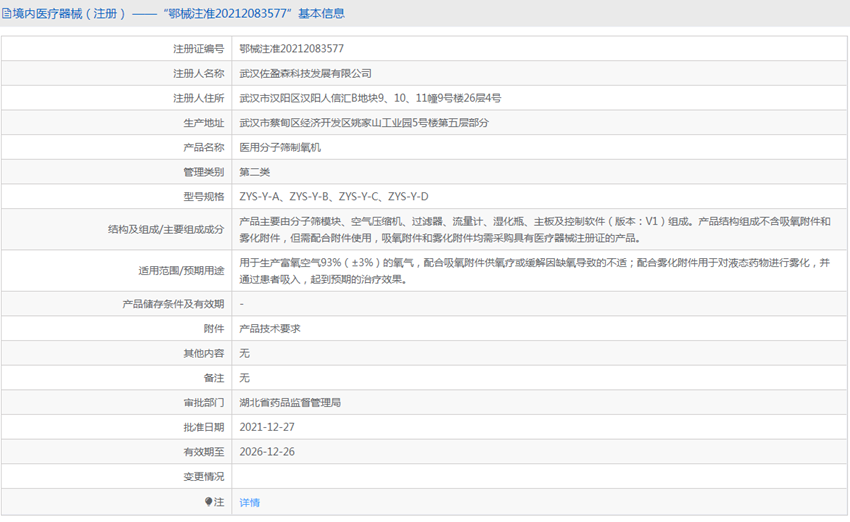Select the page title 境内医疗器械(注册) text
This screenshot has width=850, height=522.
click(x=68, y=14)
